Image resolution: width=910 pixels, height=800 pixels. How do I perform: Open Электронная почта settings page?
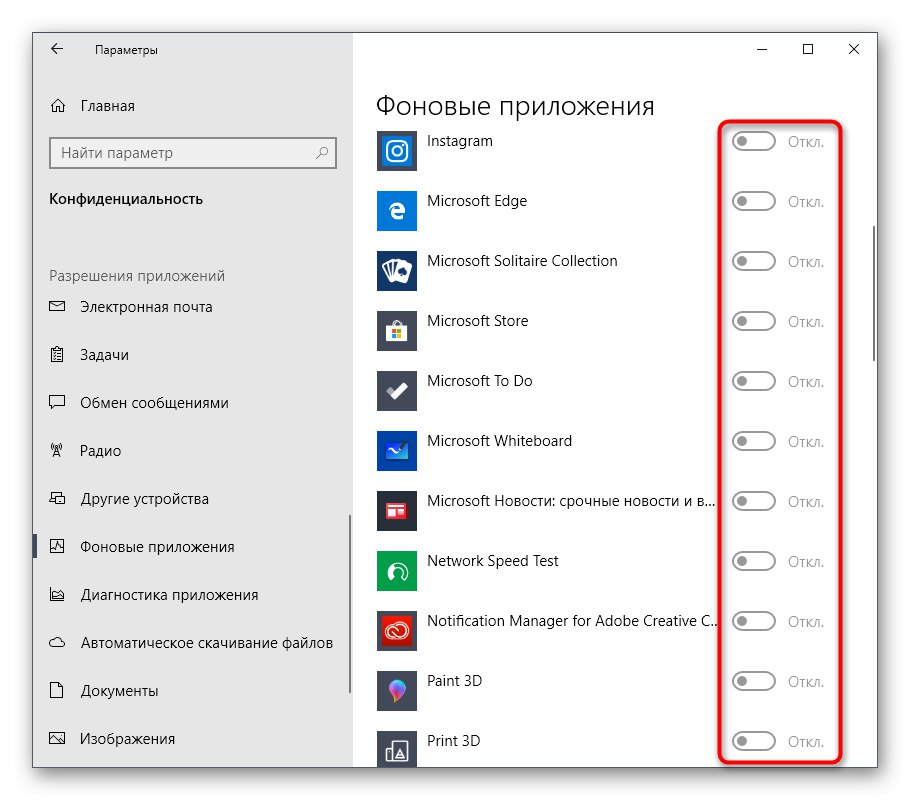[193, 307]
